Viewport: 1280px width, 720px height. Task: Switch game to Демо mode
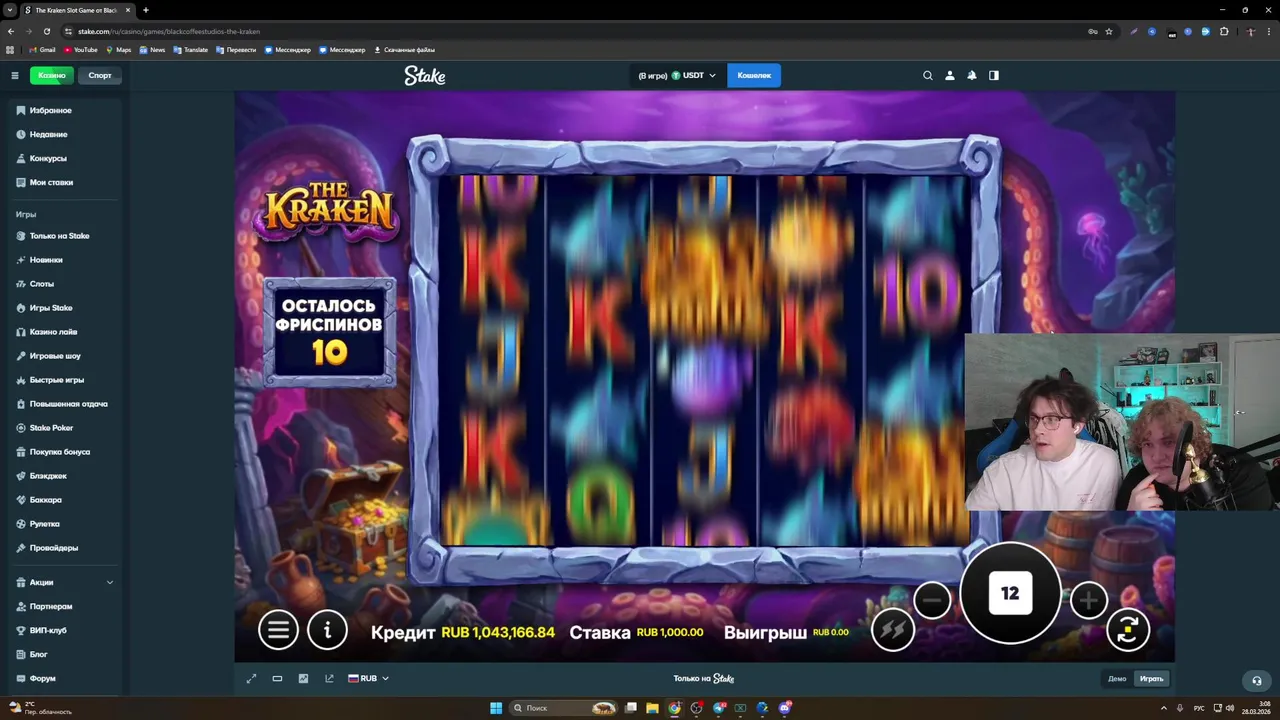1117,679
